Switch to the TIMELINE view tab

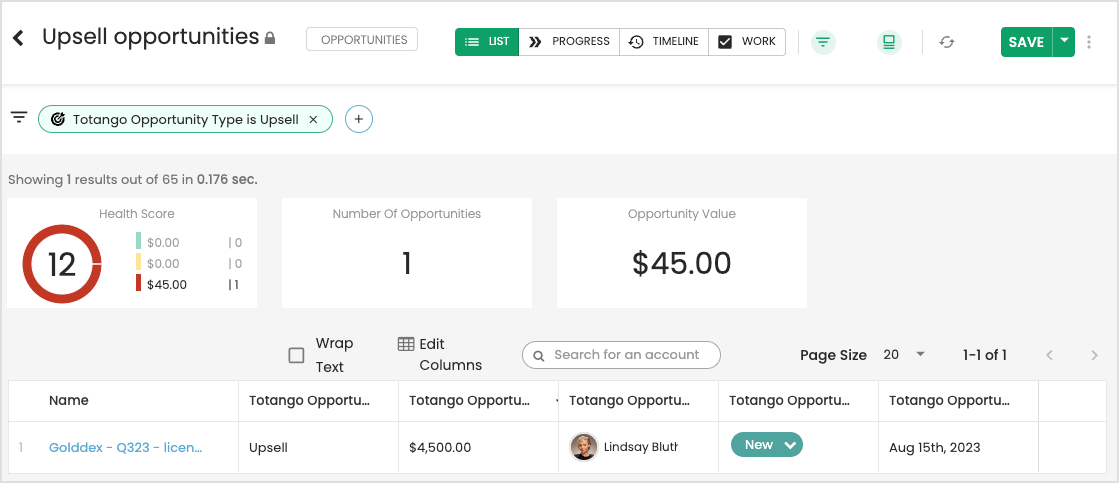664,41
